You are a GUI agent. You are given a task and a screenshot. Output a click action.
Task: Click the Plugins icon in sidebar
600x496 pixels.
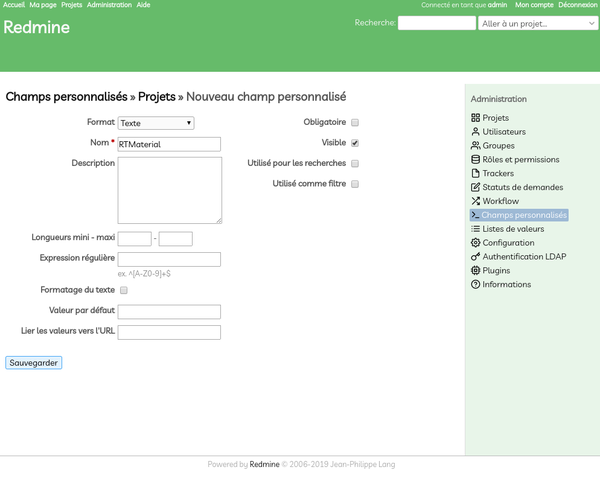pyautogui.click(x=475, y=271)
